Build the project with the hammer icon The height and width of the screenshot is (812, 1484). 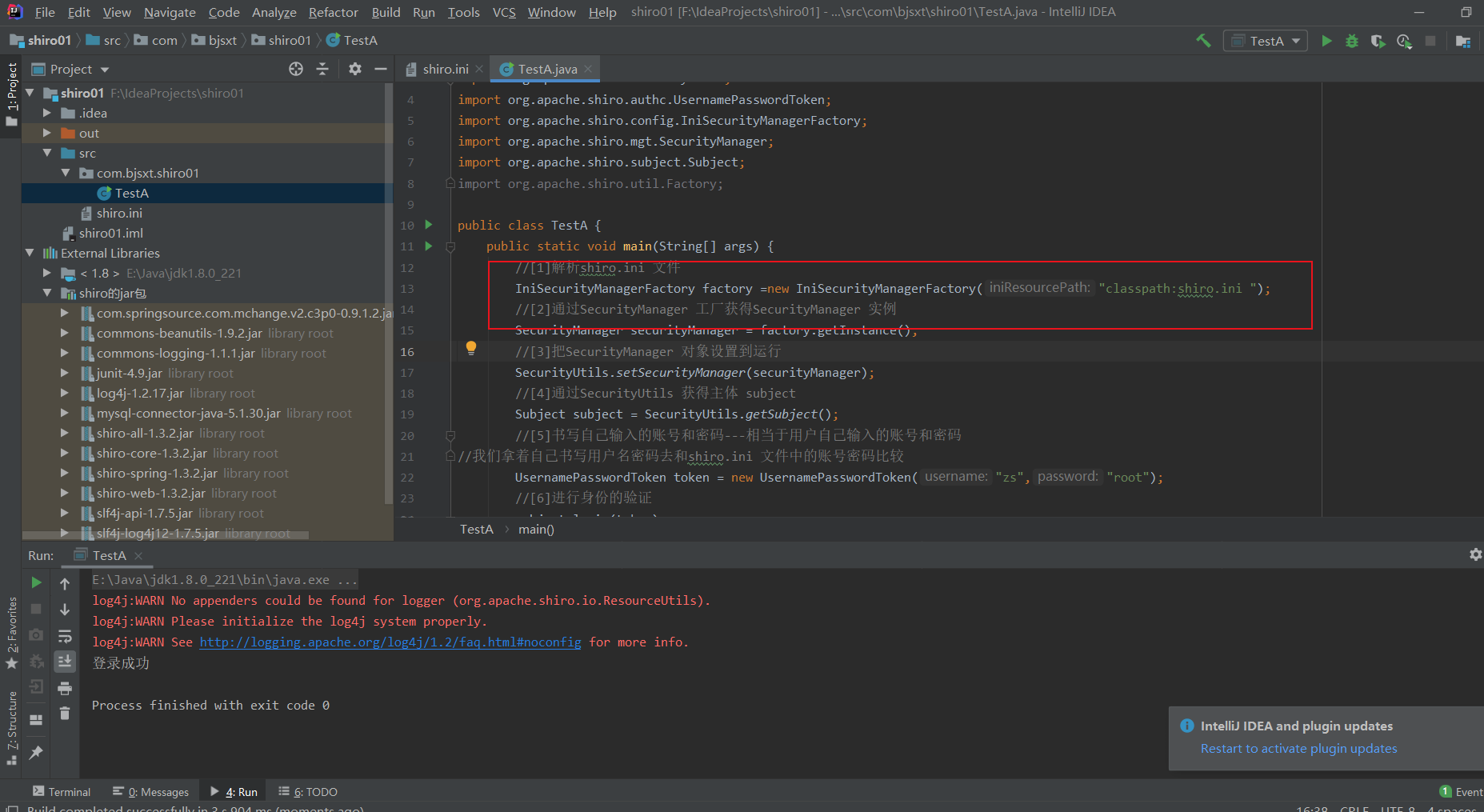(x=1203, y=41)
